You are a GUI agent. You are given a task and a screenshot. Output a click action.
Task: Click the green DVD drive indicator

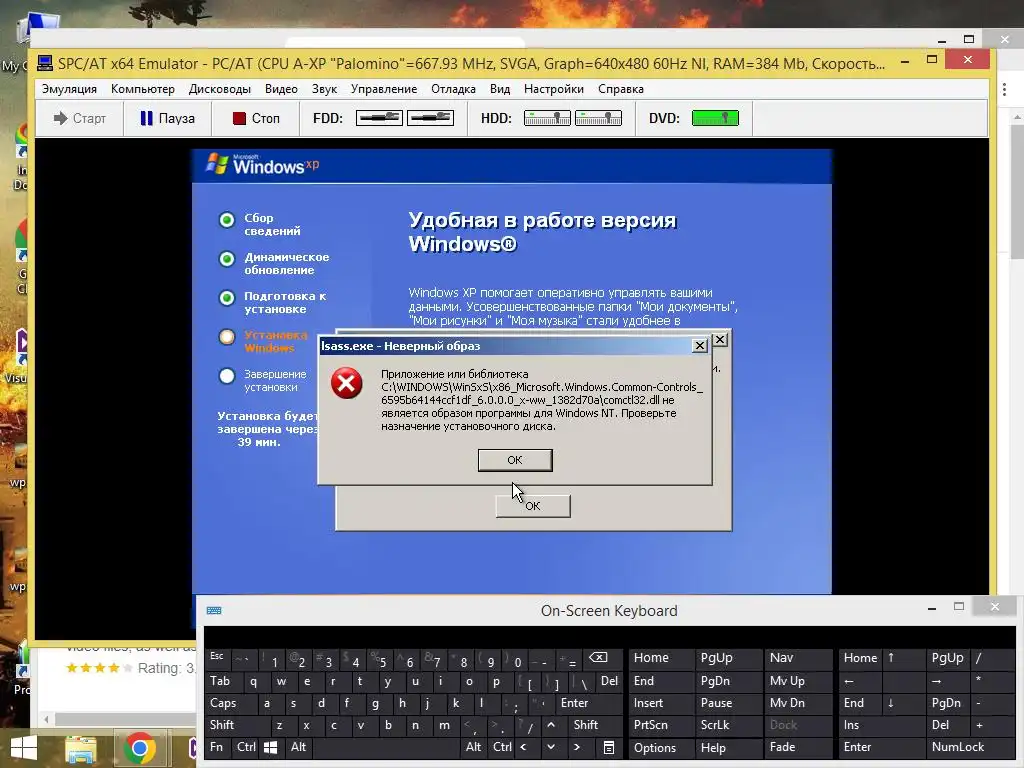coord(715,118)
